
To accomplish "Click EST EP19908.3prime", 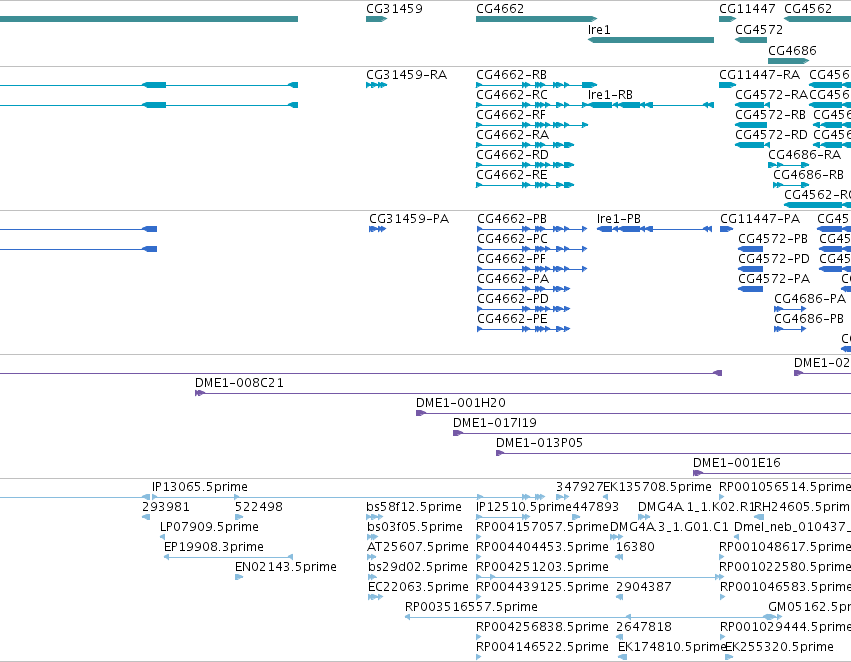I will point(213,548).
